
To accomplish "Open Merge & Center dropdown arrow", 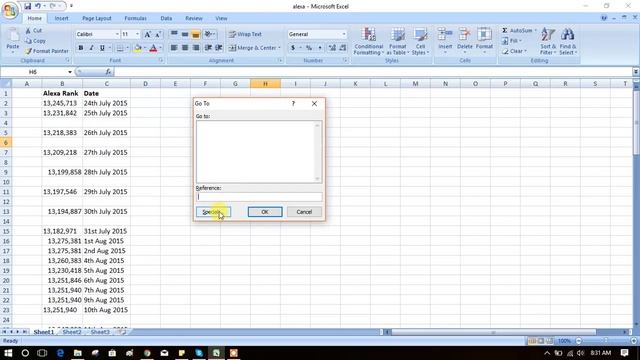I will (280, 48).
